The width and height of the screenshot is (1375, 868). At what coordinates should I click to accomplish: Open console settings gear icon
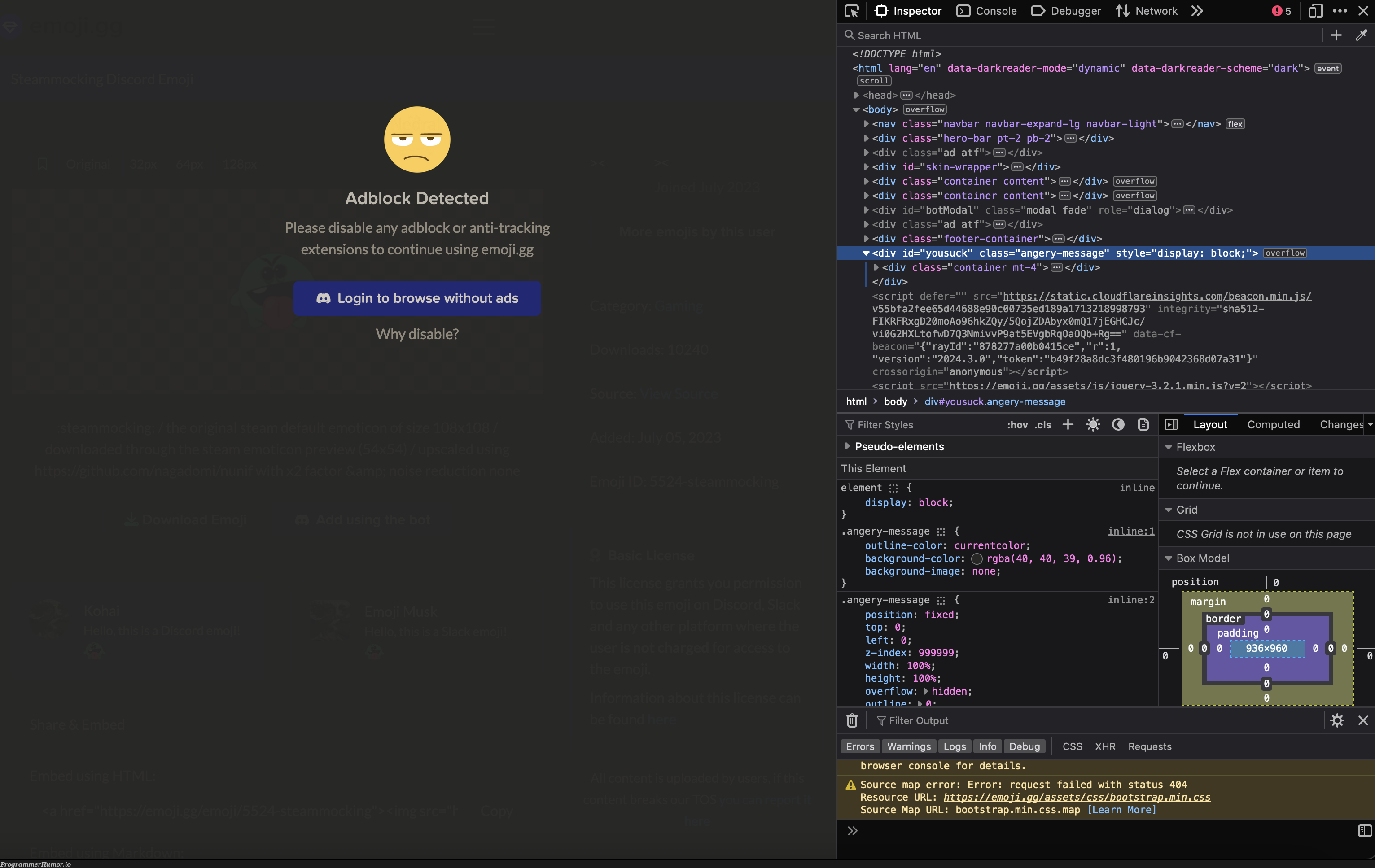coord(1337,721)
